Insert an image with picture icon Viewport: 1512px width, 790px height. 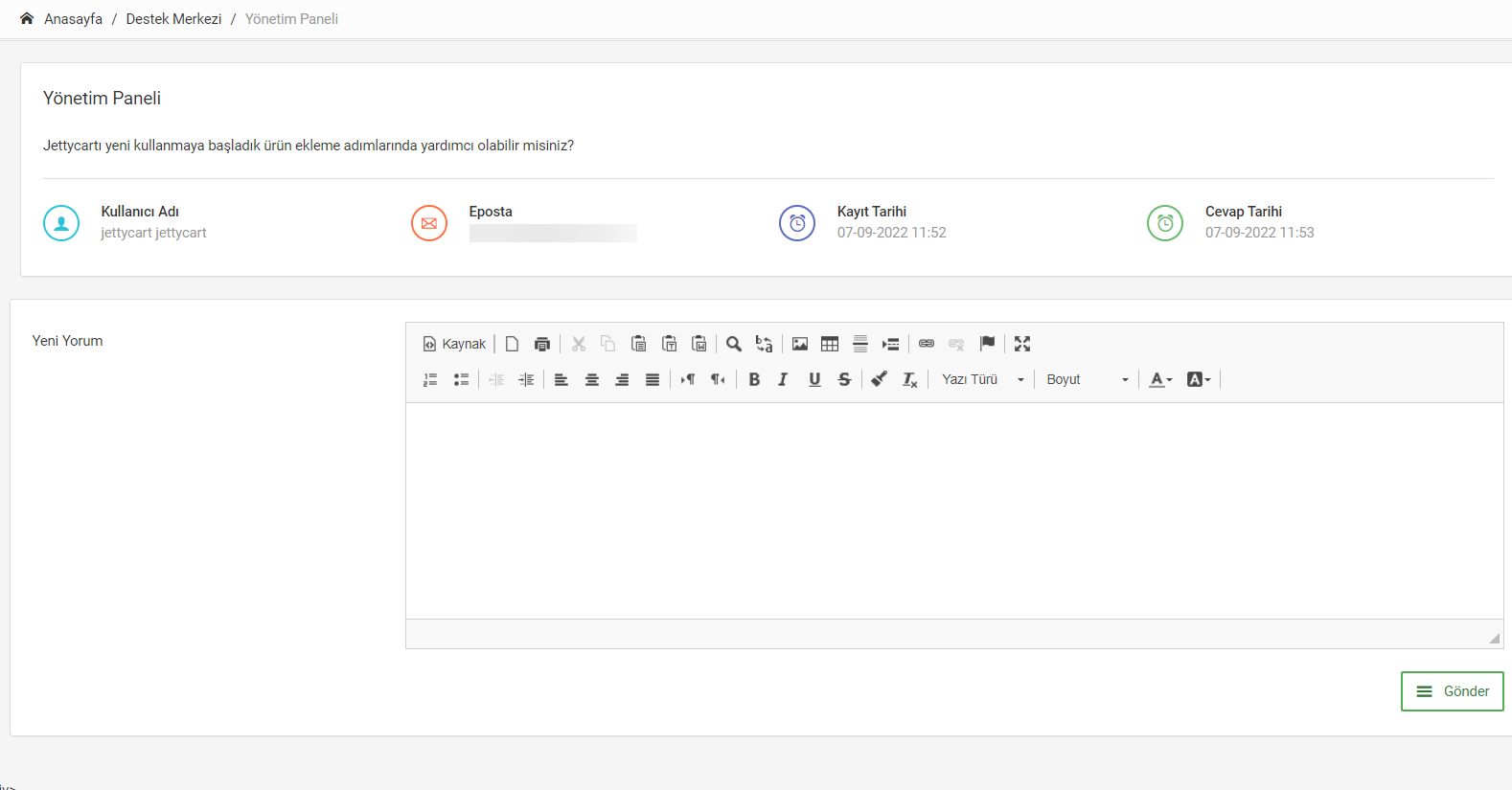800,344
